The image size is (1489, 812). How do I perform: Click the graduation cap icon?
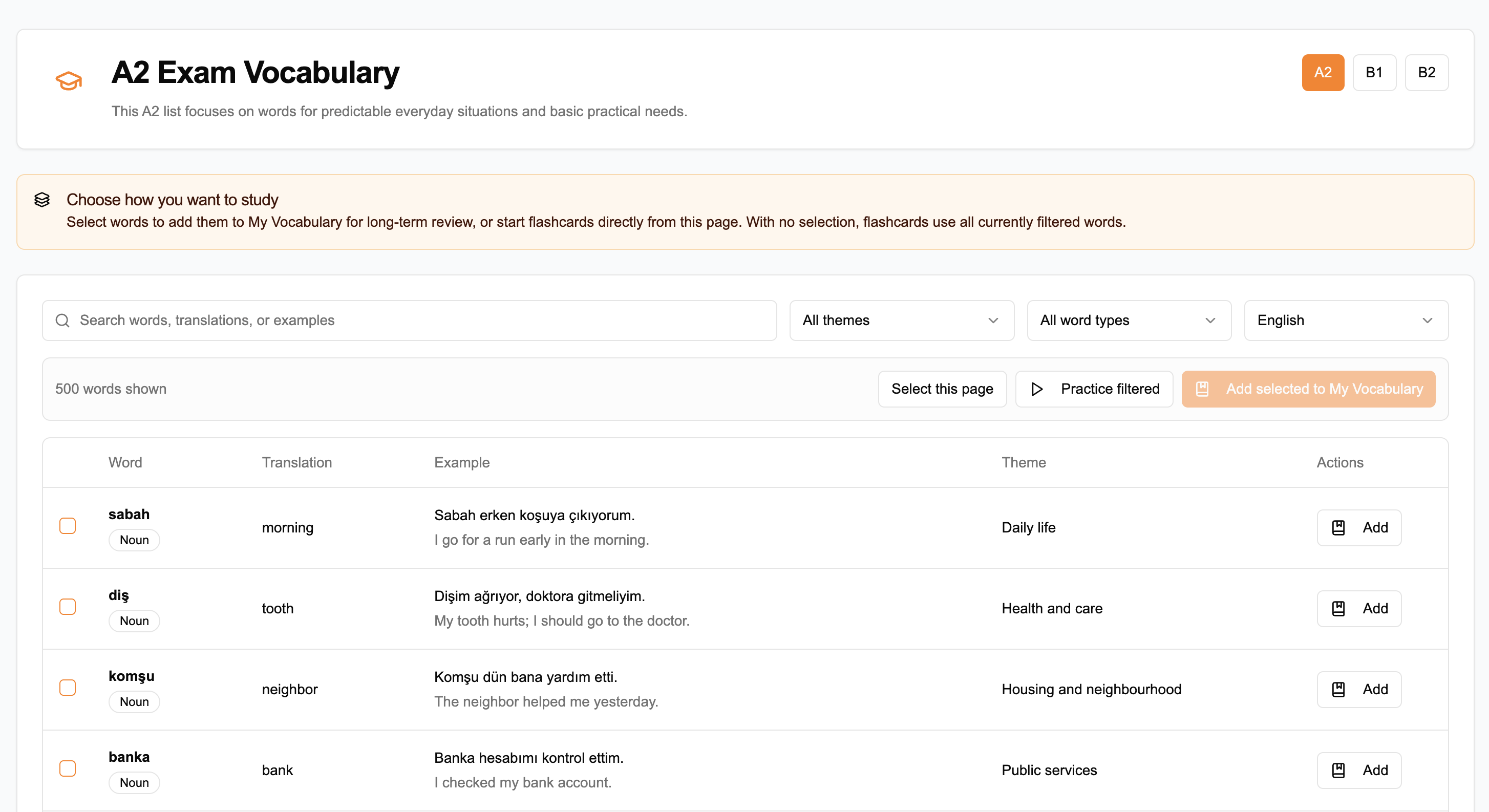pyautogui.click(x=69, y=80)
